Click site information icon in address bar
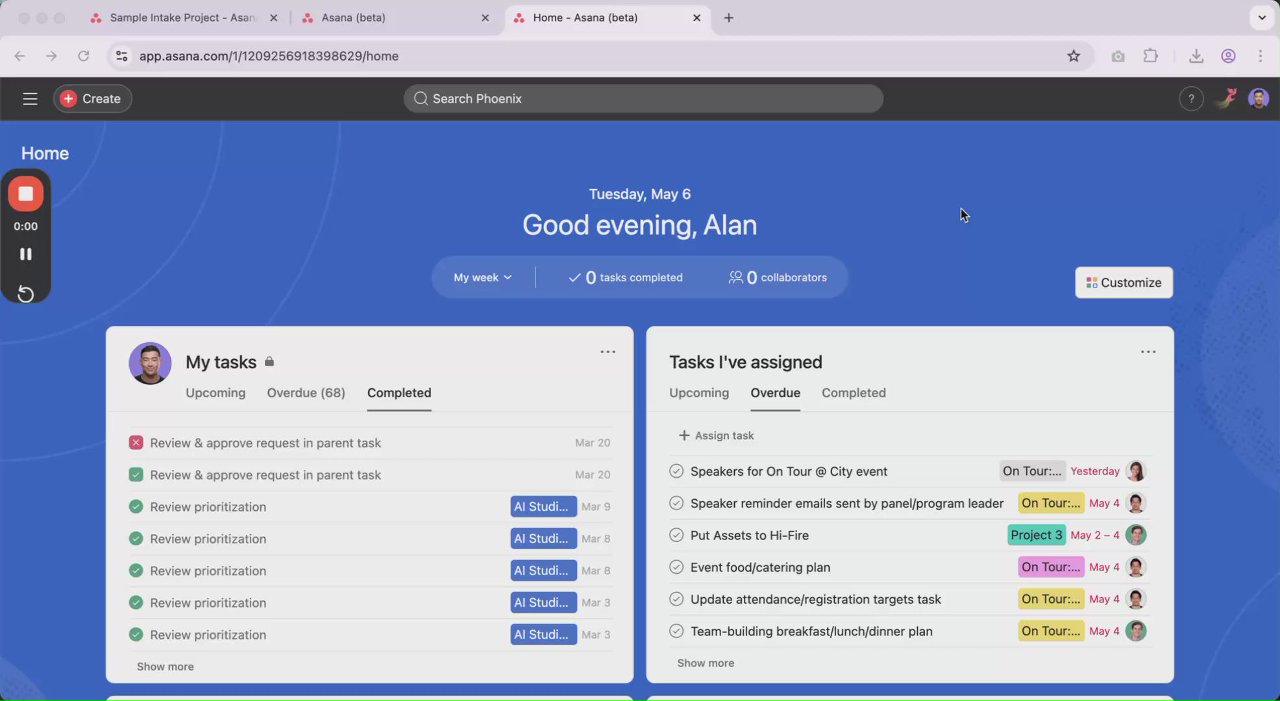The image size is (1280, 701). [x=122, y=56]
